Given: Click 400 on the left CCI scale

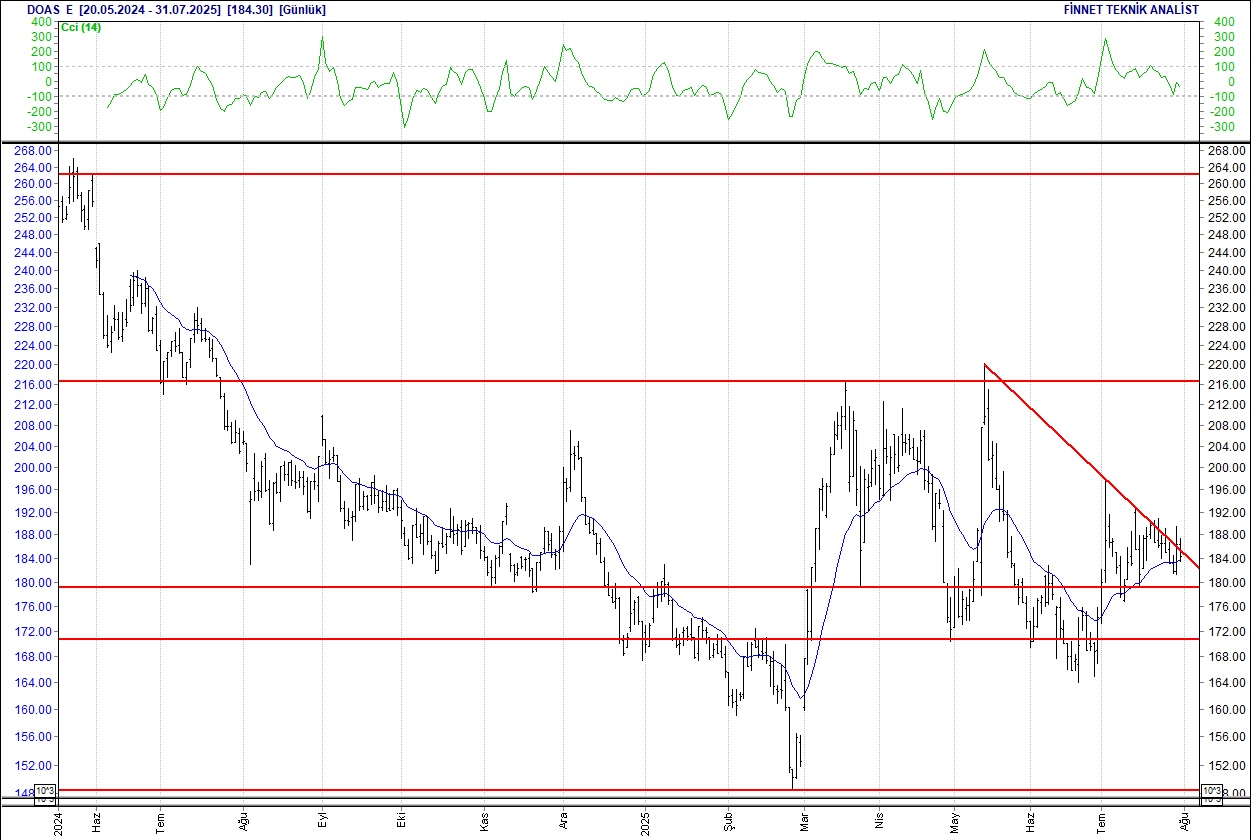Looking at the screenshot, I should [x=42, y=21].
